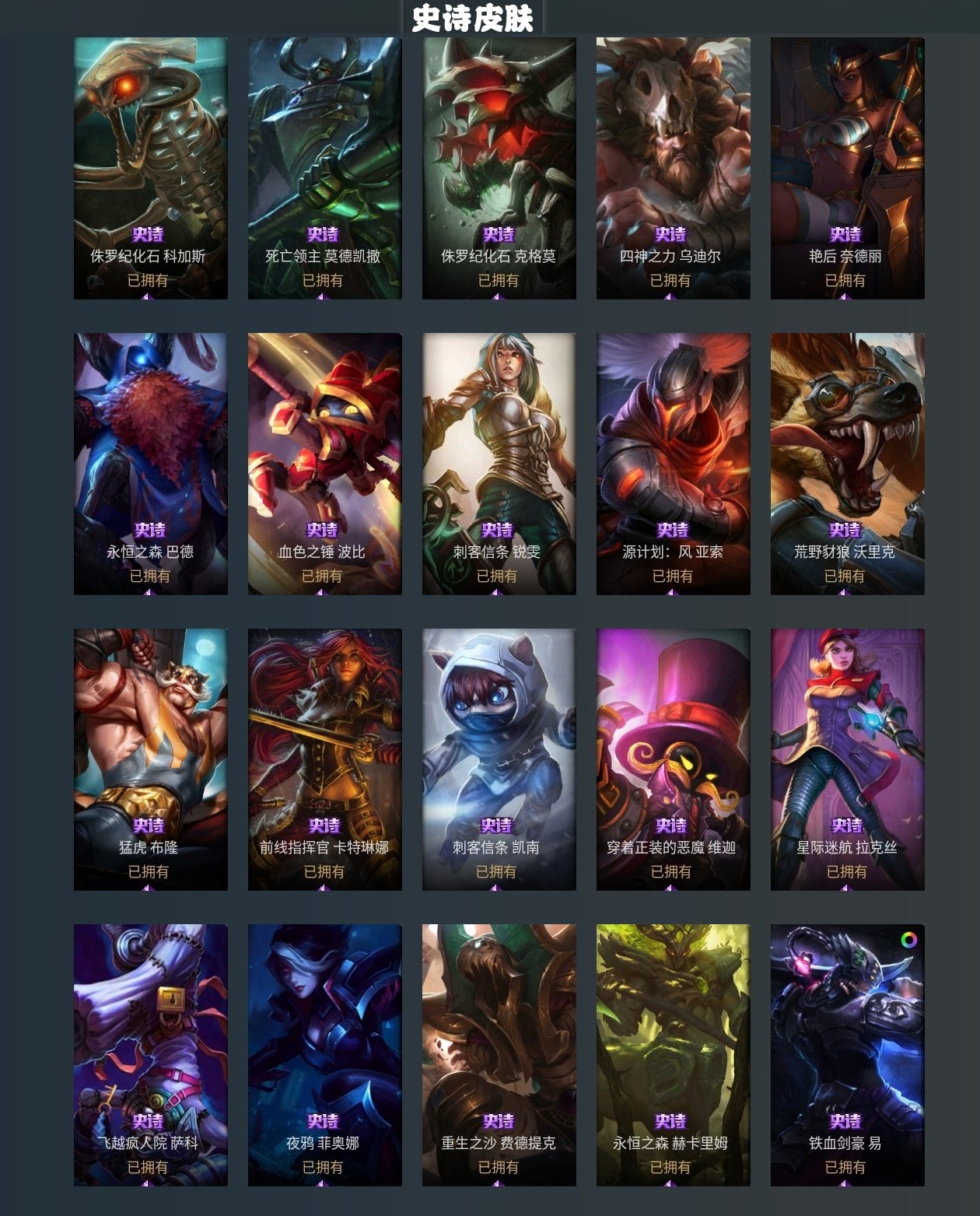Click the 前线指挥官 卡特琳娜 skin
This screenshot has width=980, height=1216.
(325, 759)
